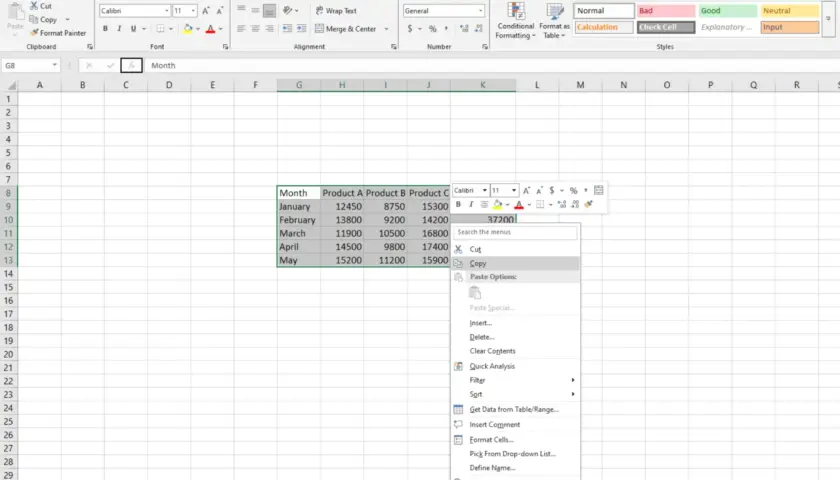Click the Cut button in the ribbon Clipboard group

pyautogui.click(x=41, y=6)
